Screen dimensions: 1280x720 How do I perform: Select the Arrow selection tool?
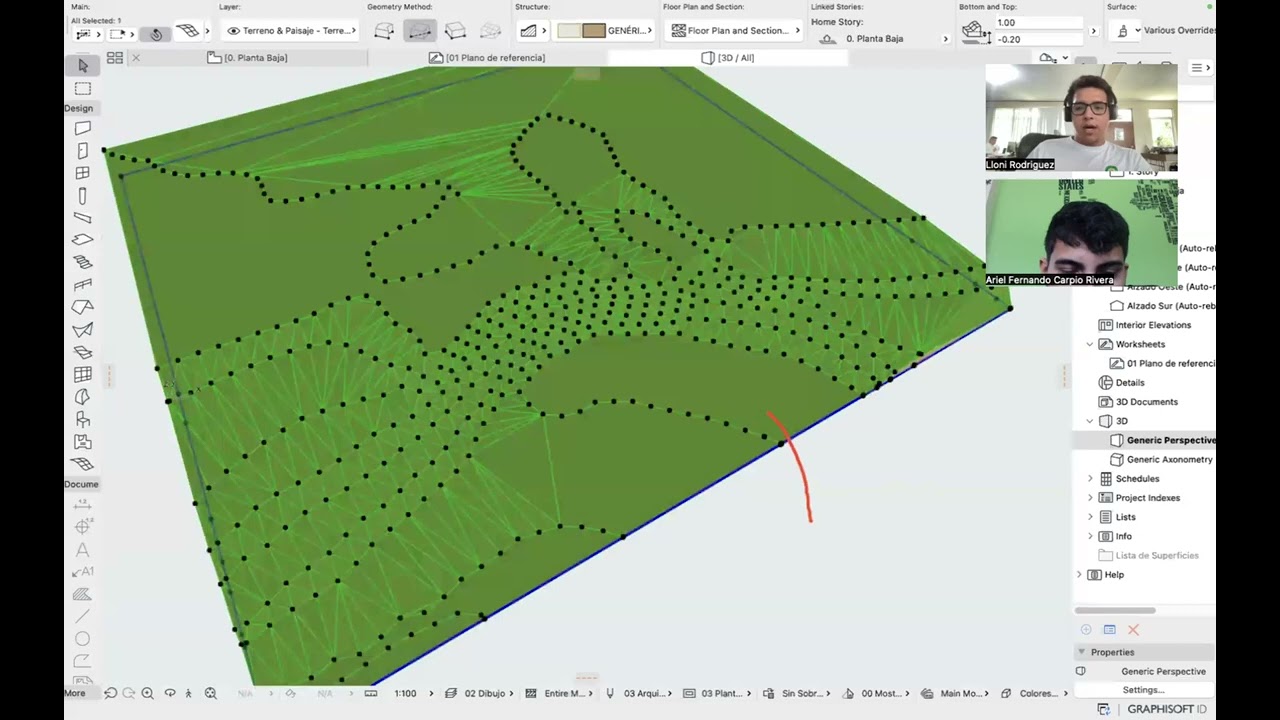(x=83, y=65)
